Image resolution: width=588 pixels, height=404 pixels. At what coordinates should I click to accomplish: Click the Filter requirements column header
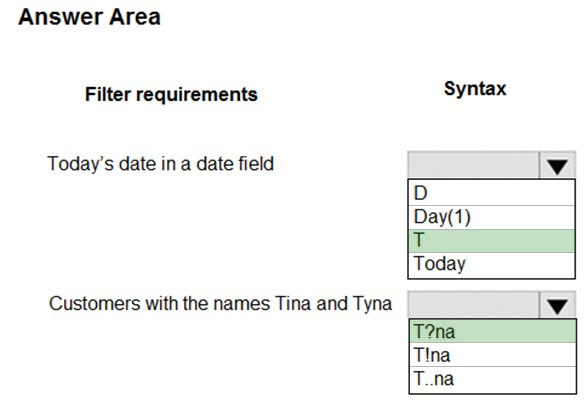coord(171,95)
